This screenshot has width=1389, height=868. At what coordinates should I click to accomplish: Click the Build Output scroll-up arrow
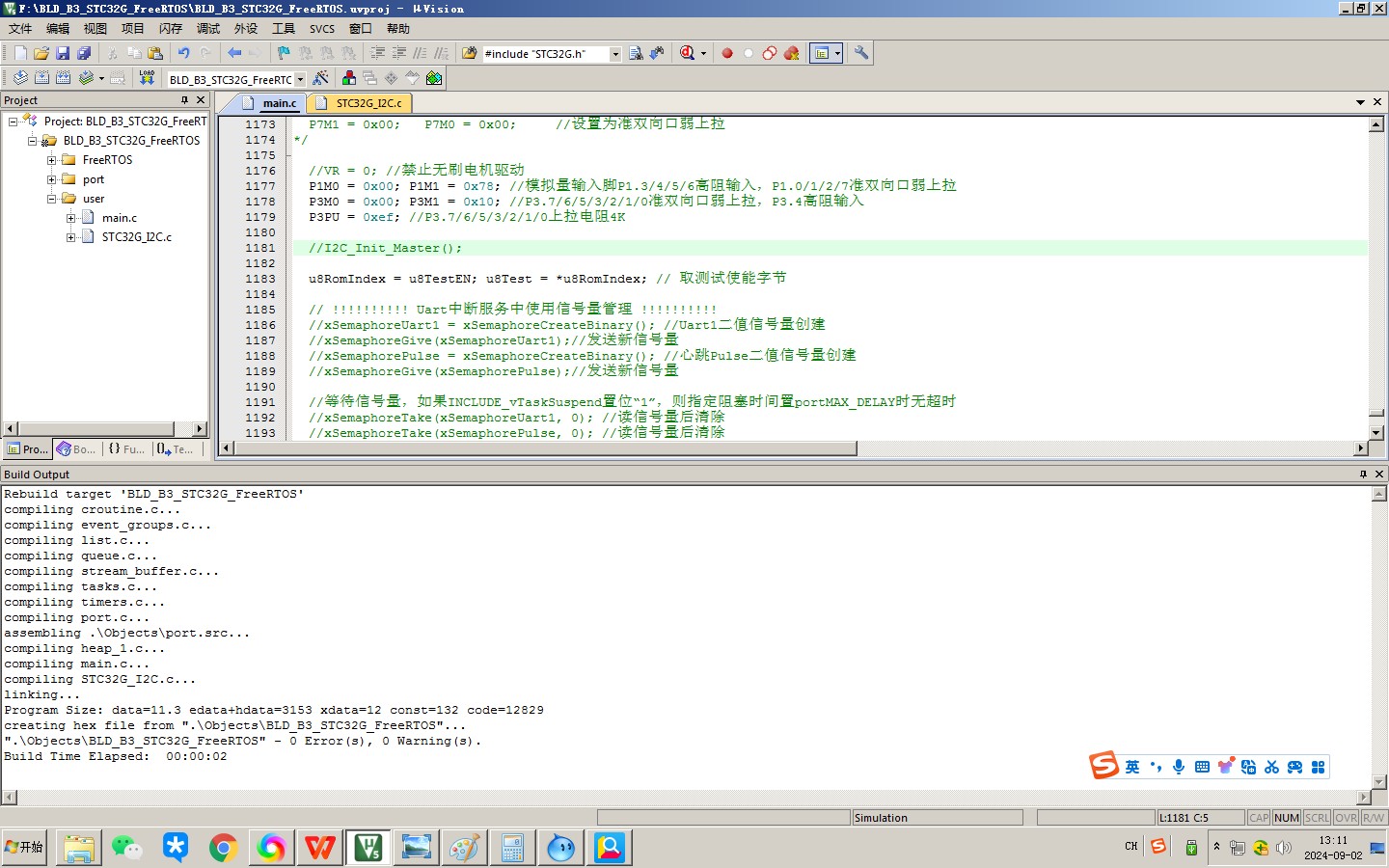click(x=1378, y=493)
